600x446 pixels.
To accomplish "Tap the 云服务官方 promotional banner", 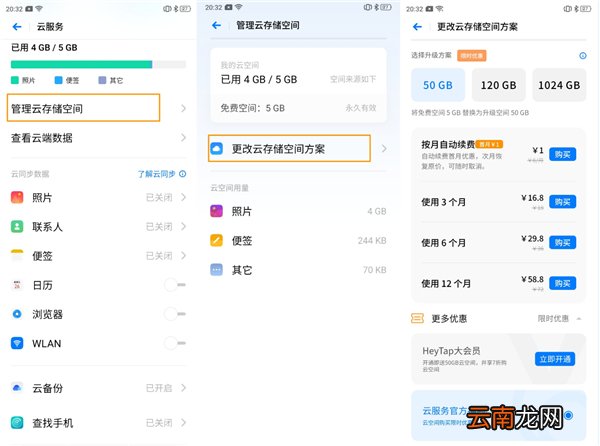I will pyautogui.click(x=499, y=415).
